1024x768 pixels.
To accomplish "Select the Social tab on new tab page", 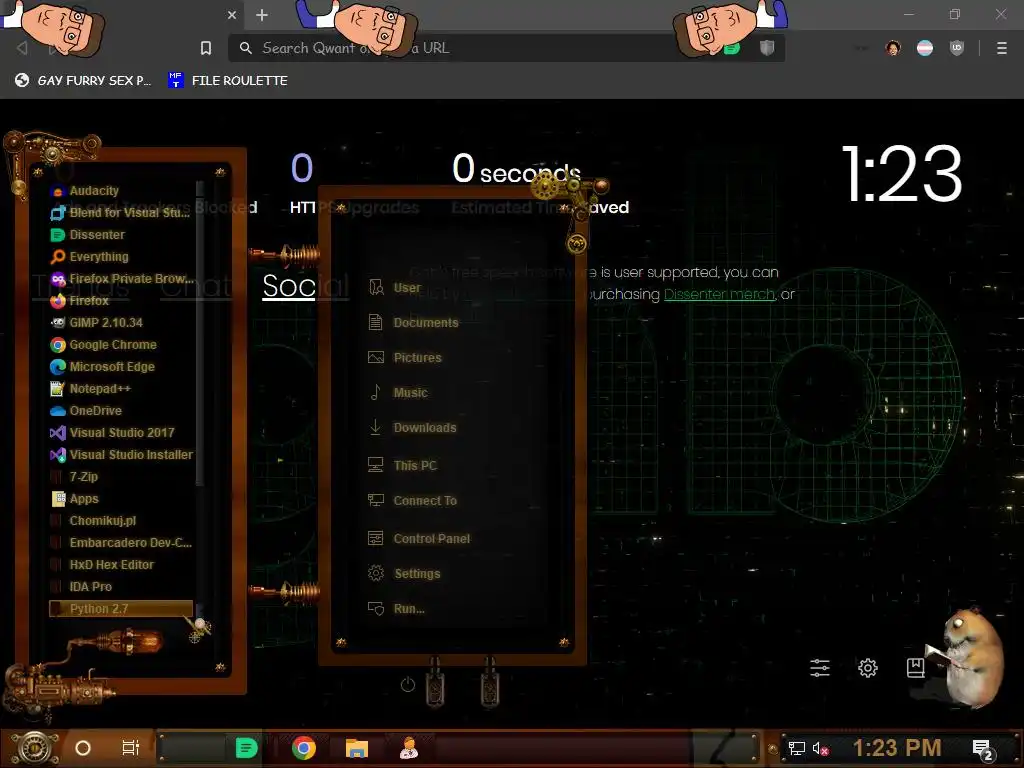I will [306, 286].
